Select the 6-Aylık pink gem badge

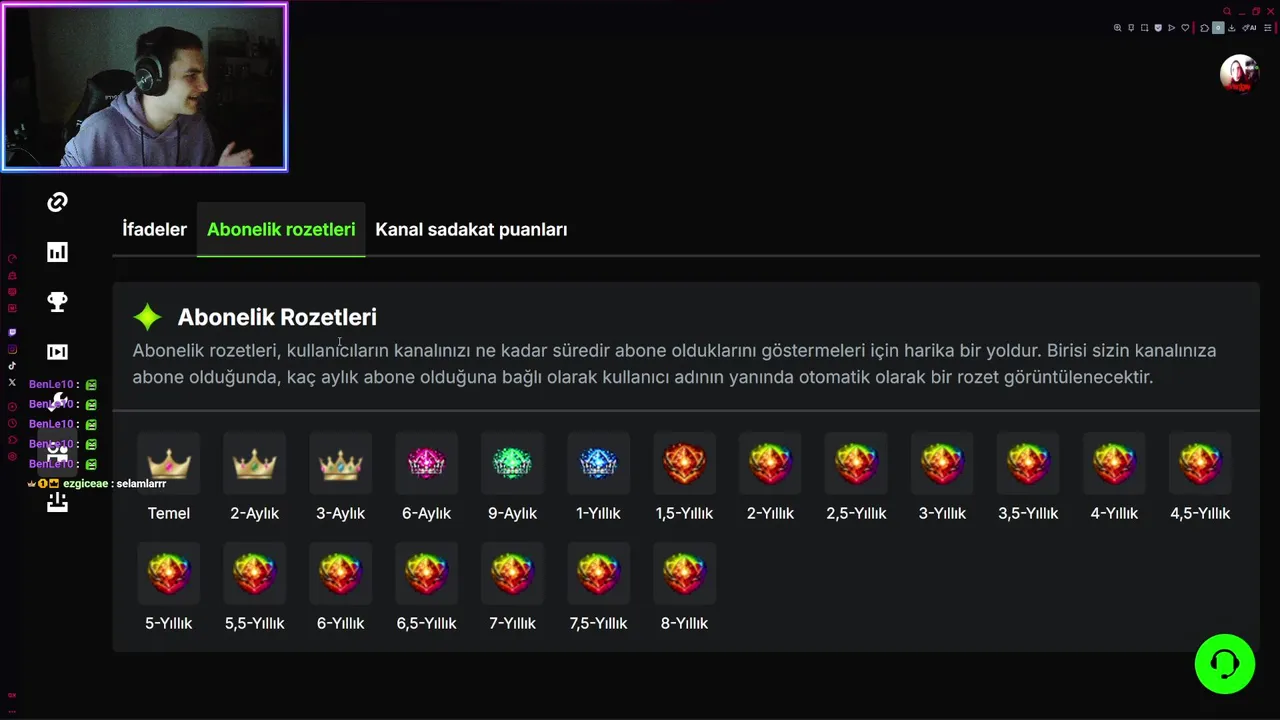tap(427, 464)
